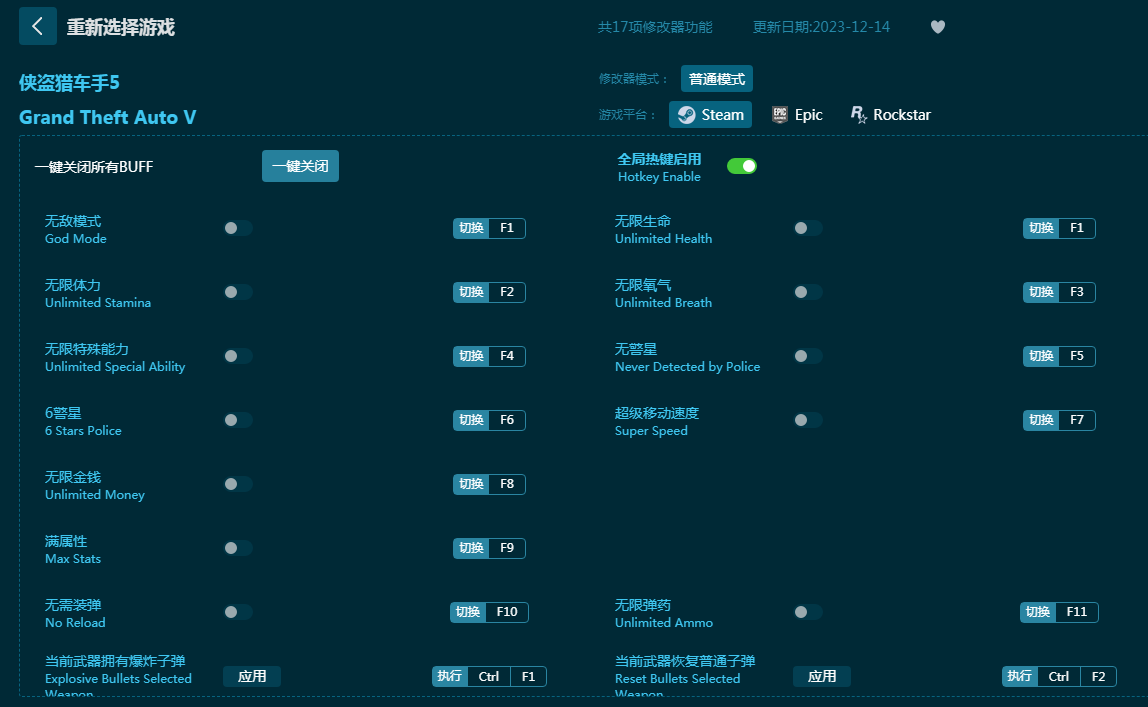1148x707 pixels.
Task: Click the 重新选择游戏 title text
Action: [x=121, y=27]
